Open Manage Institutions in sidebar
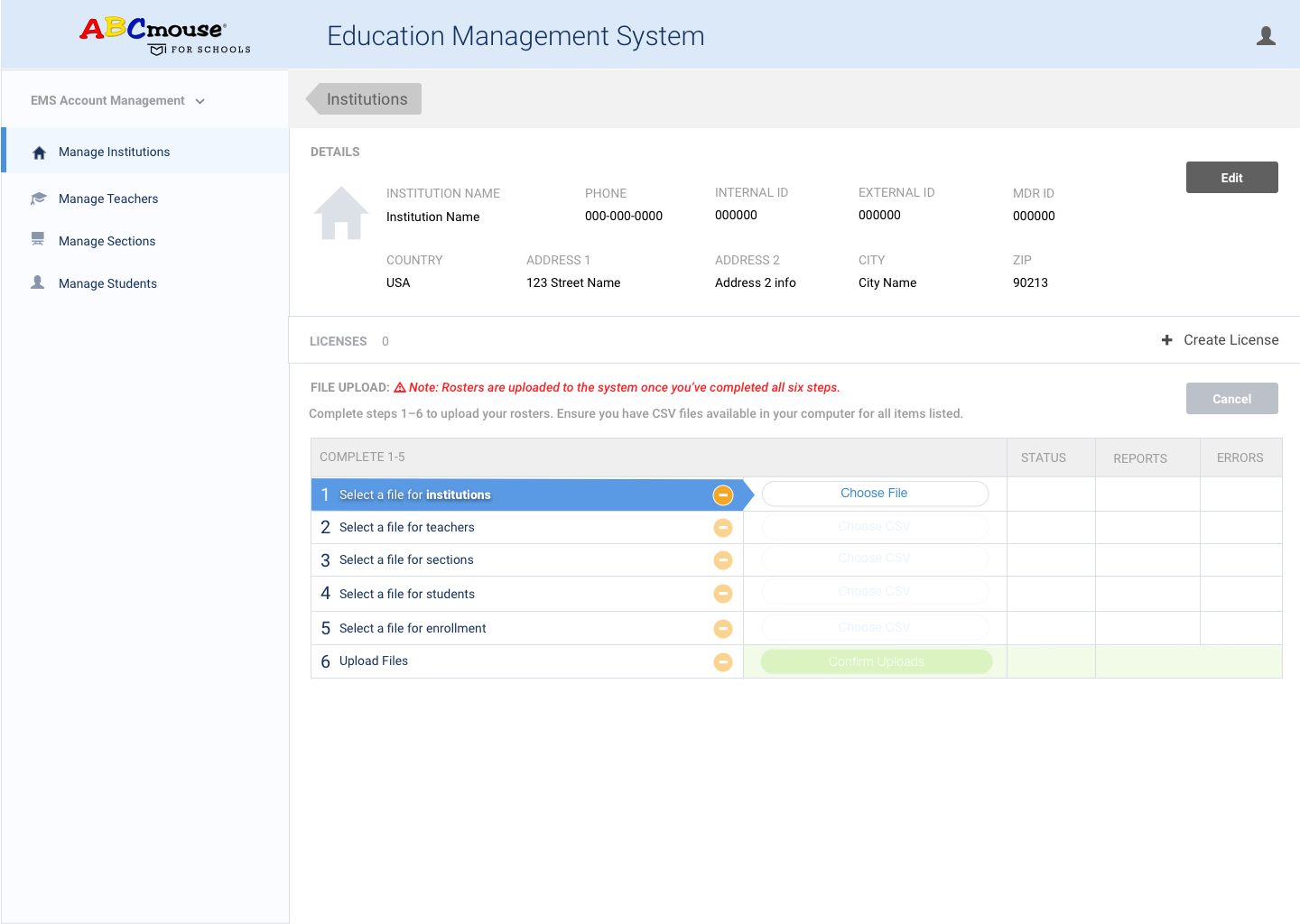 click(x=146, y=151)
